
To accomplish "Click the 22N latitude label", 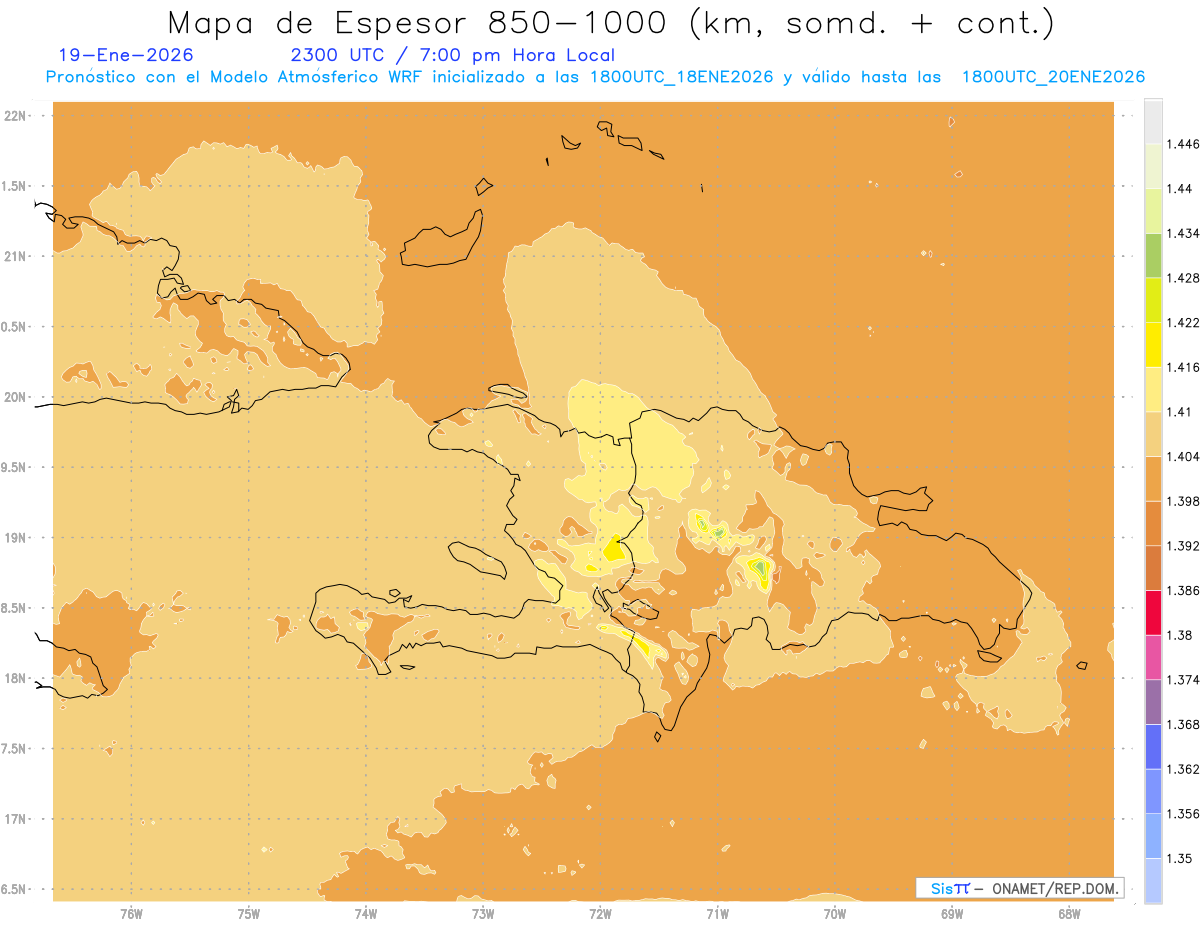I will point(15,116).
